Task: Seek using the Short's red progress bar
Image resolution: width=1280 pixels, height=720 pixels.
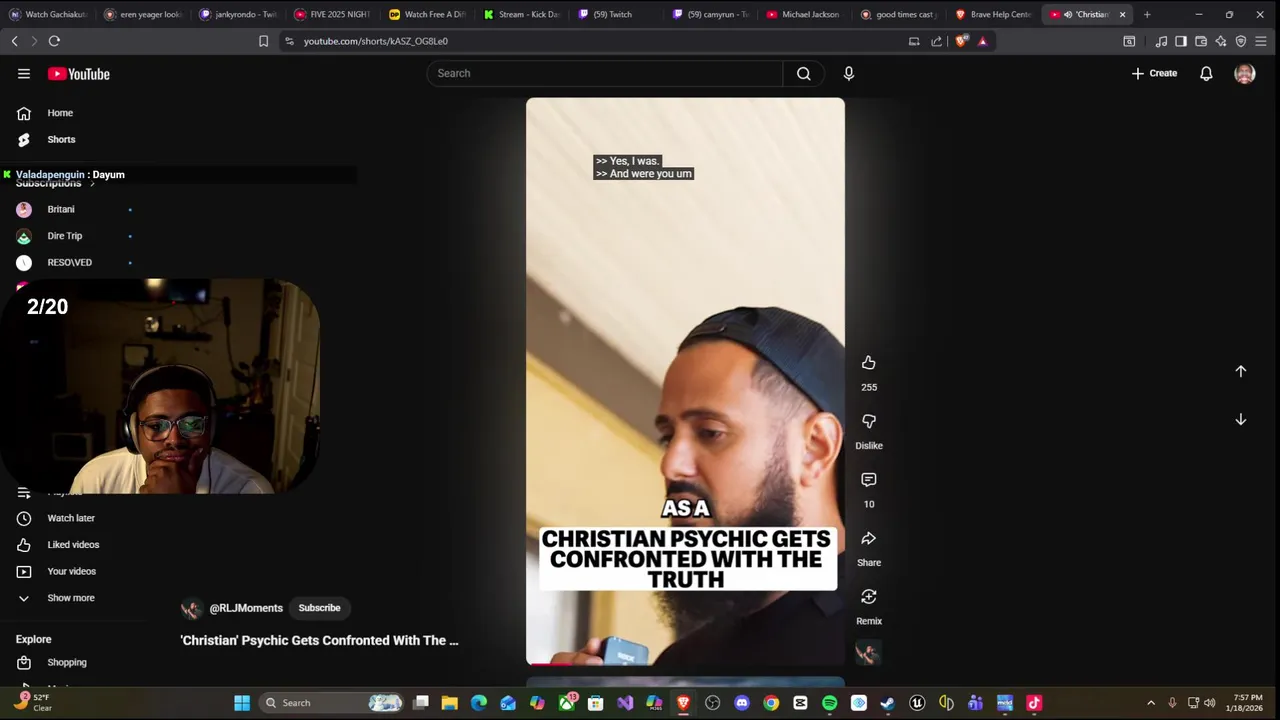Action: (685, 664)
